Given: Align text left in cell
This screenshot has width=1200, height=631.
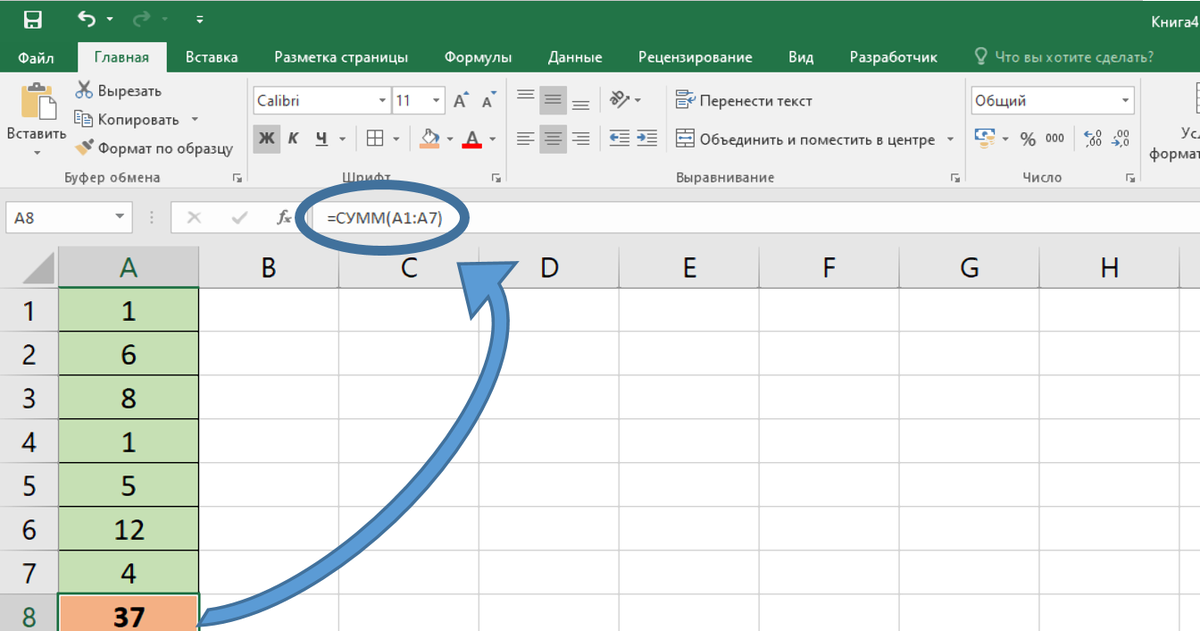Looking at the screenshot, I should [525, 138].
